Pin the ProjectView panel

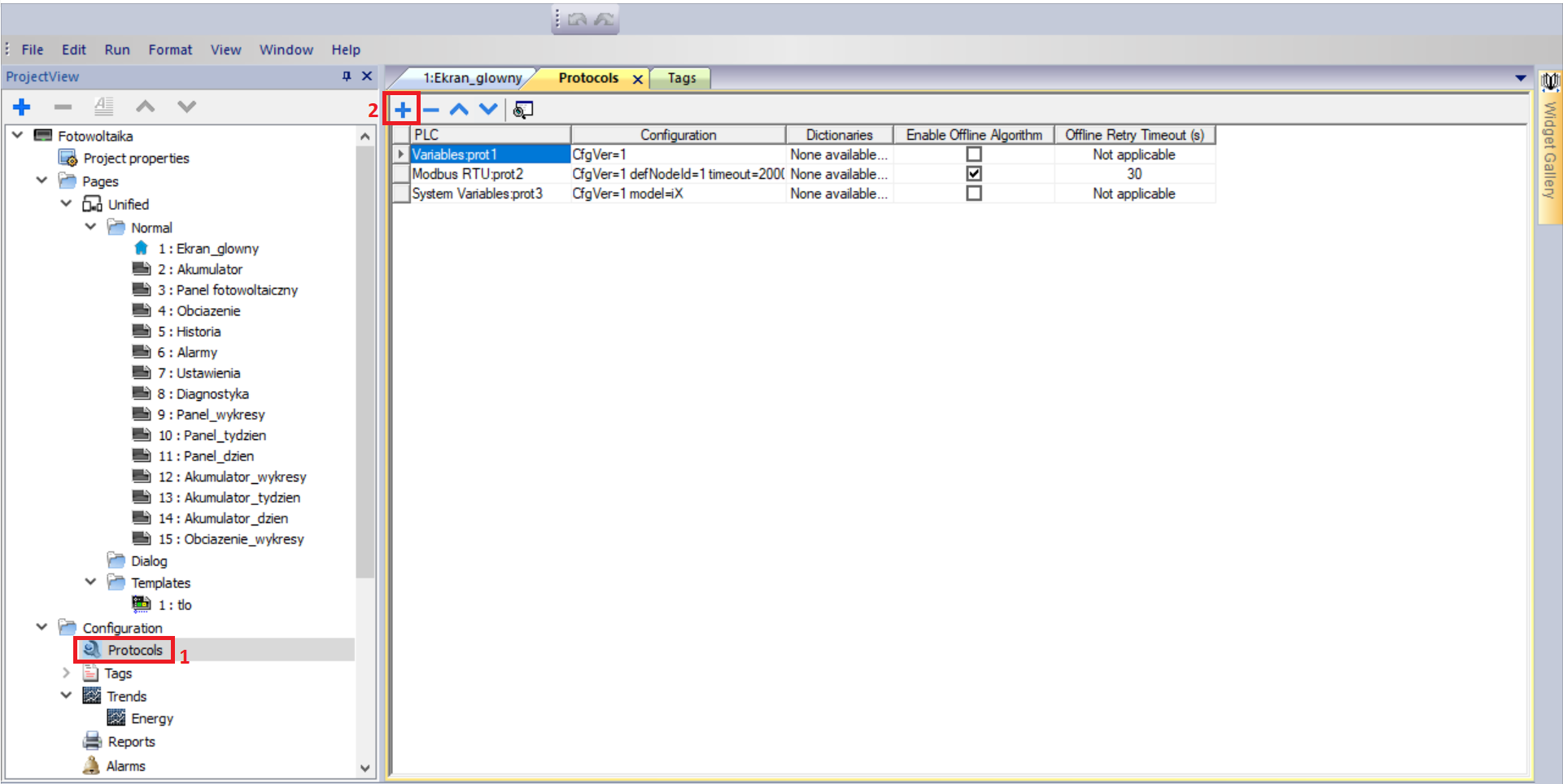point(347,76)
